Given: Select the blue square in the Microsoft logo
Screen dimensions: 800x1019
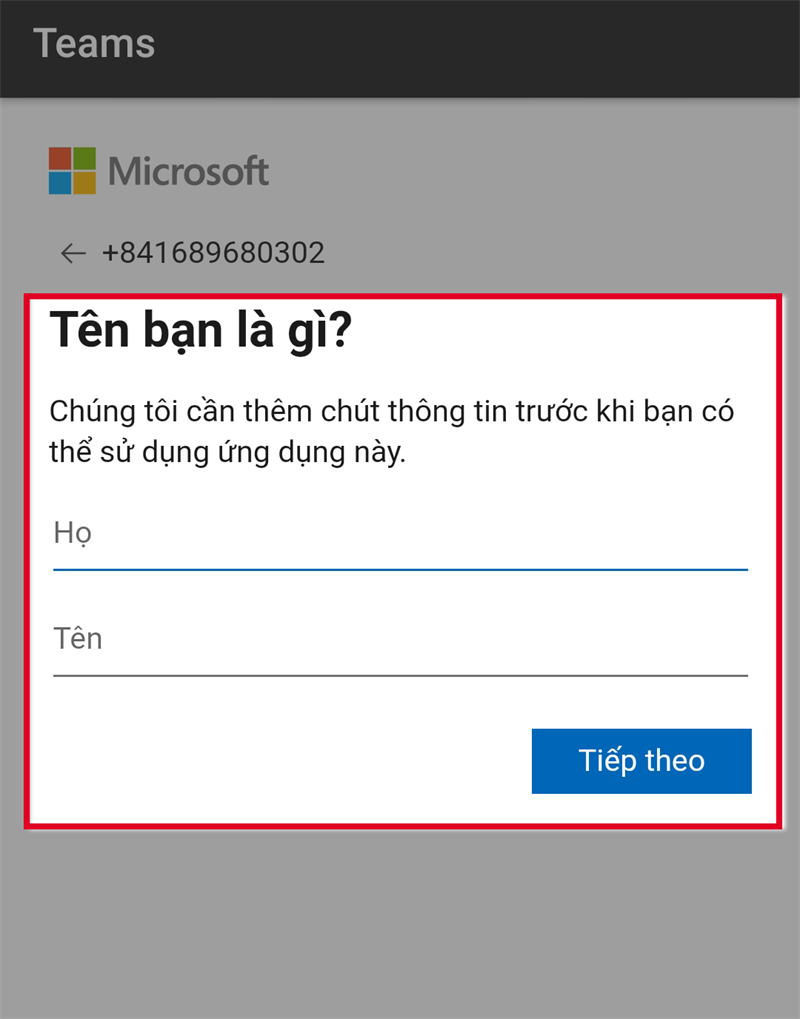Looking at the screenshot, I should tap(58, 184).
